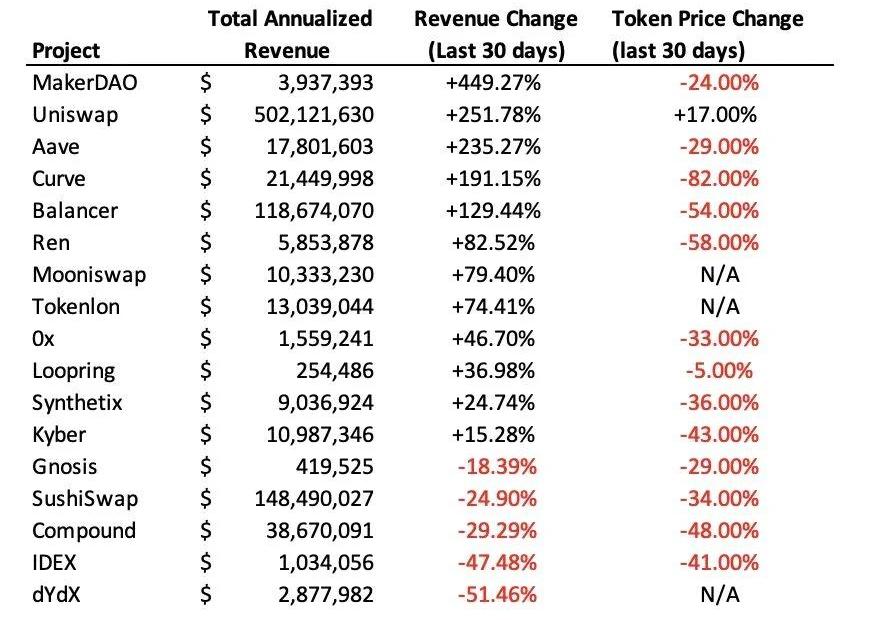Screen dimensions: 876x620
Task: Select Aave's +235.27% revenue change cell
Action: pos(495,147)
